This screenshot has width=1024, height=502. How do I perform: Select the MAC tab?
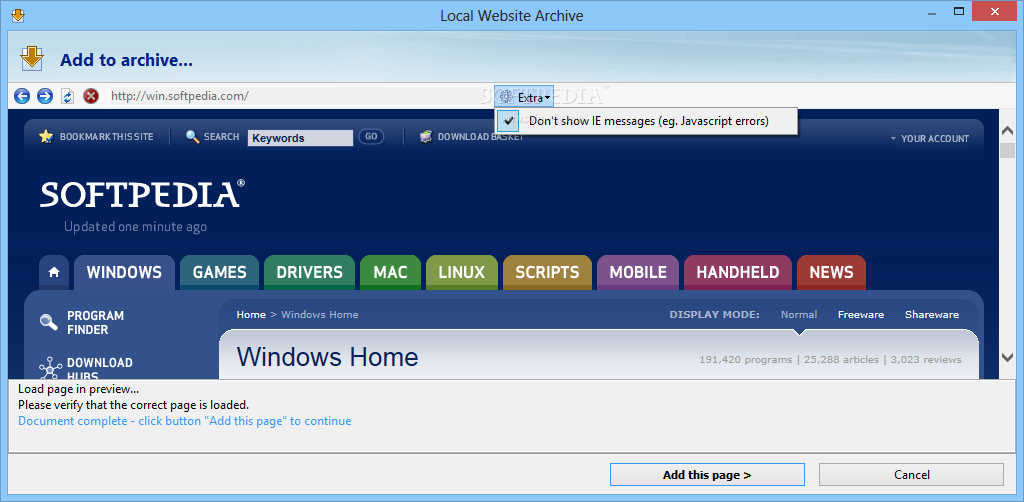click(391, 272)
